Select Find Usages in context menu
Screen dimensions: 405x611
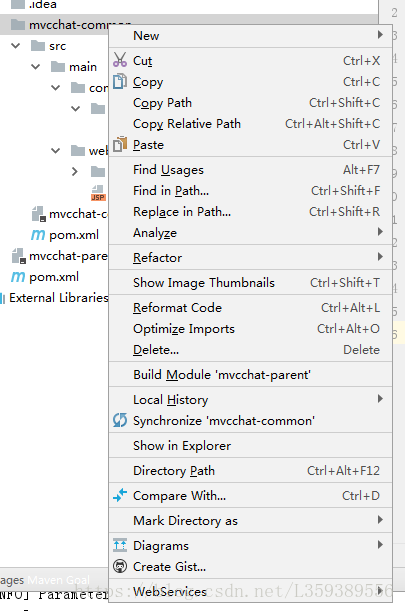(250, 170)
